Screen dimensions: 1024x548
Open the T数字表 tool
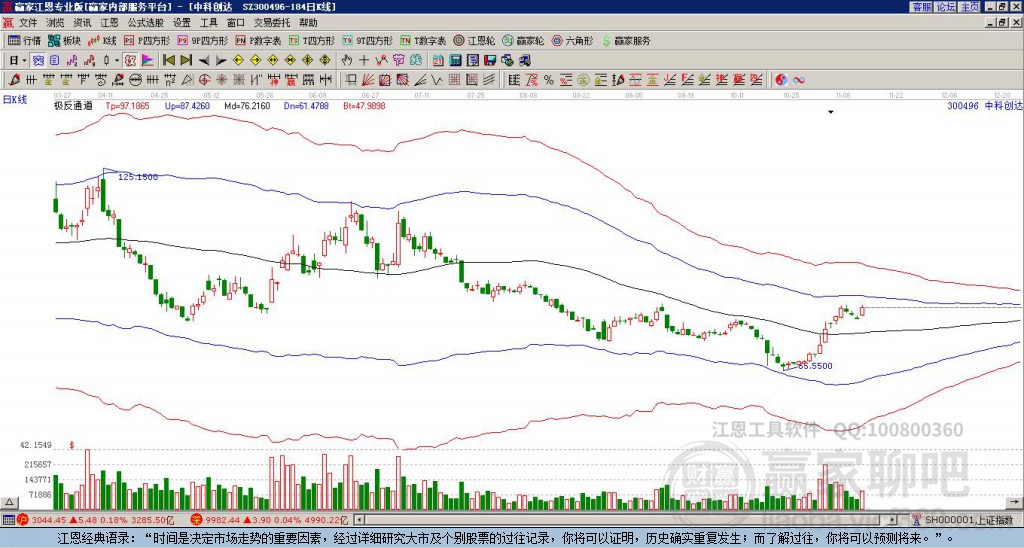(423, 40)
